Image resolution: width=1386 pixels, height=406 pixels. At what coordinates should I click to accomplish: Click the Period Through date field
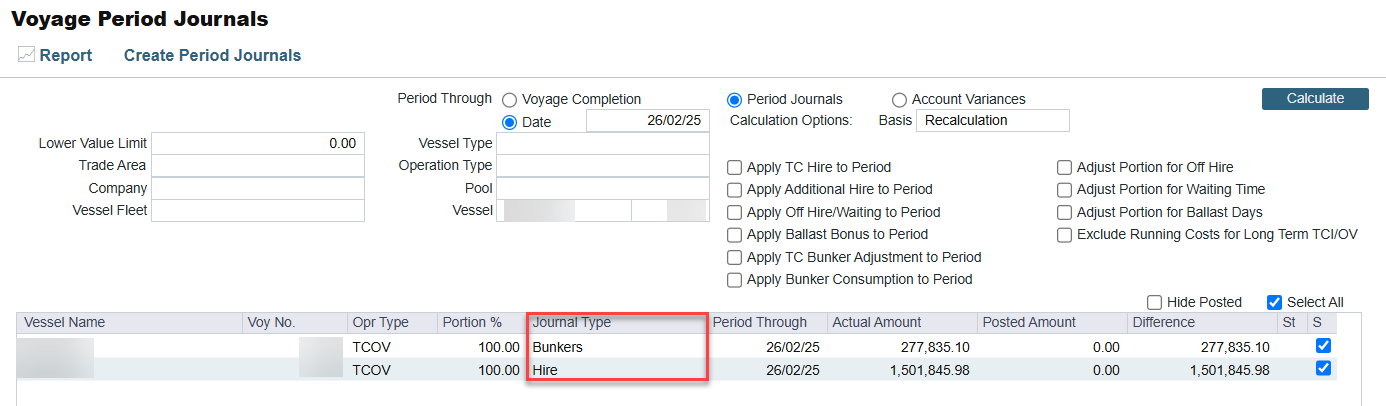coord(647,121)
